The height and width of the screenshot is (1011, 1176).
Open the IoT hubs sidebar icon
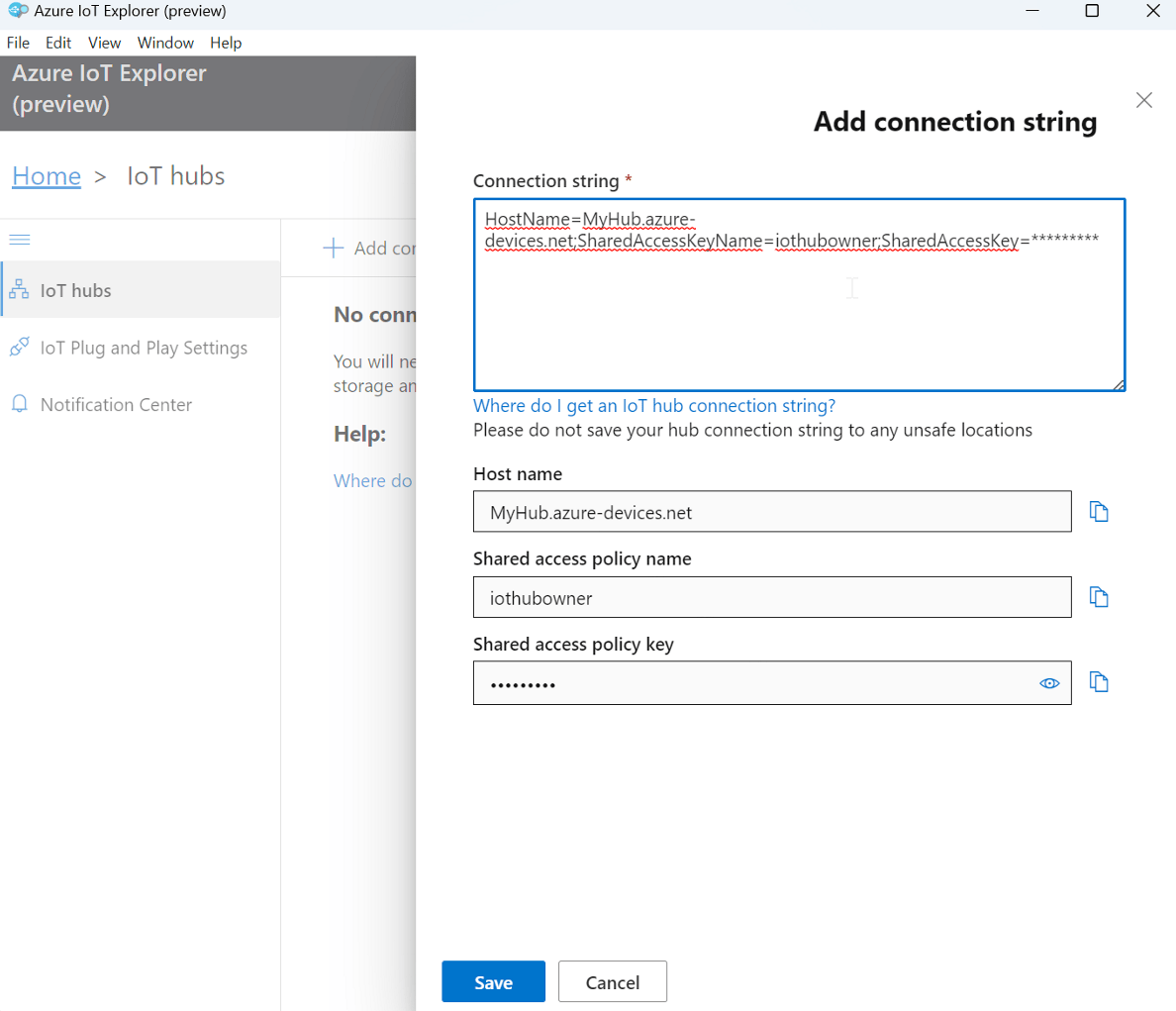coord(19,289)
